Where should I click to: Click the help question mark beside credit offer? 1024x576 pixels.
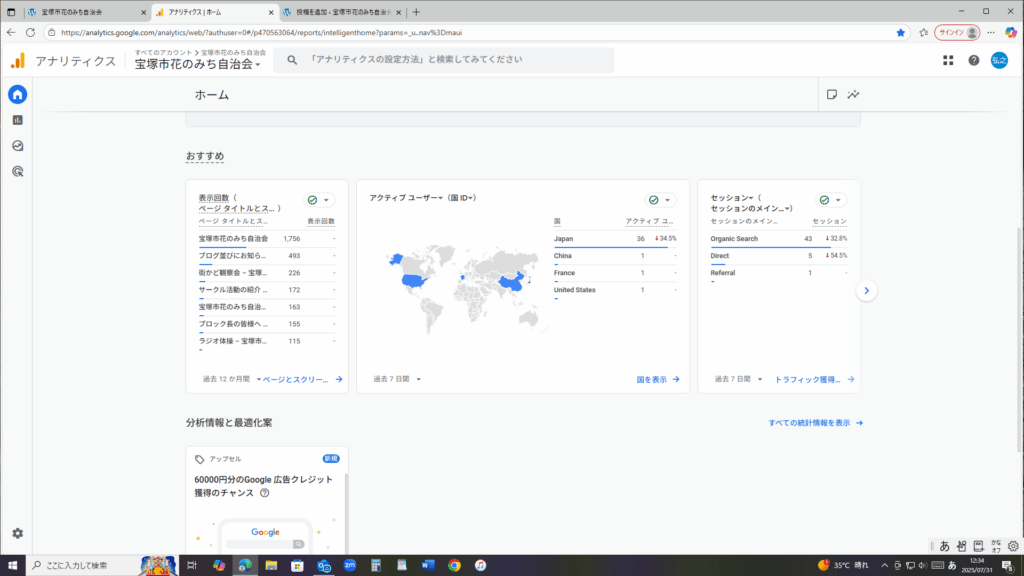tap(264, 493)
